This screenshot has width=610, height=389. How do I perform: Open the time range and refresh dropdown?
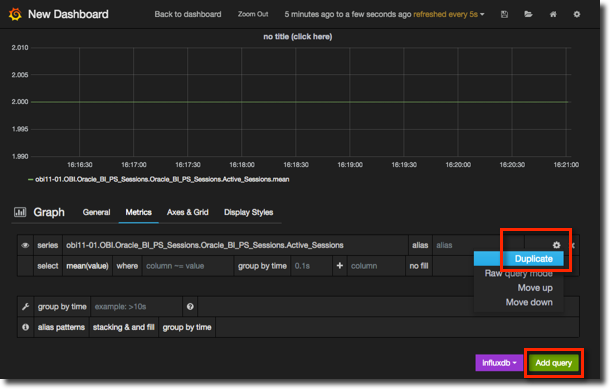coord(384,14)
